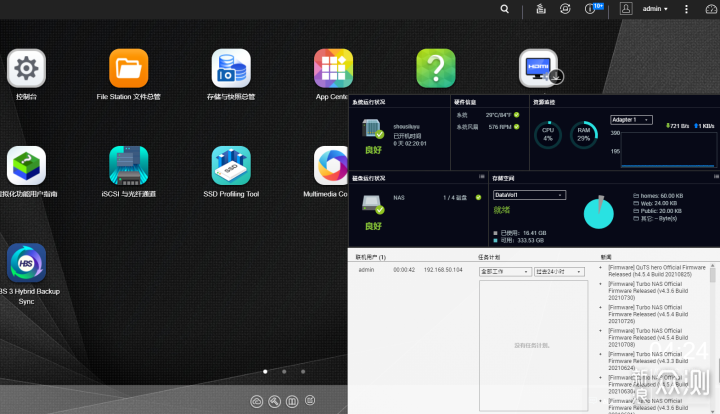720x414 pixels.
Task: Open the three-dot more options menu
Action: [x=686, y=9]
